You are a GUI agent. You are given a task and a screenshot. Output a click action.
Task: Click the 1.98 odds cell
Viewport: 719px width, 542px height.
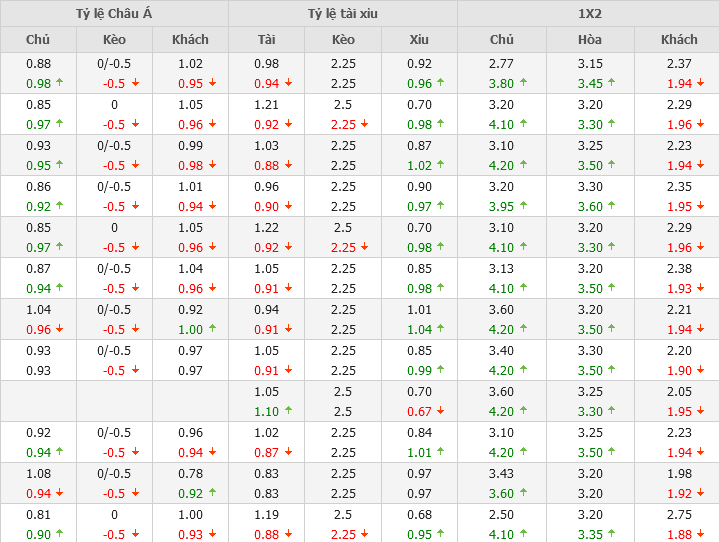tap(679, 474)
